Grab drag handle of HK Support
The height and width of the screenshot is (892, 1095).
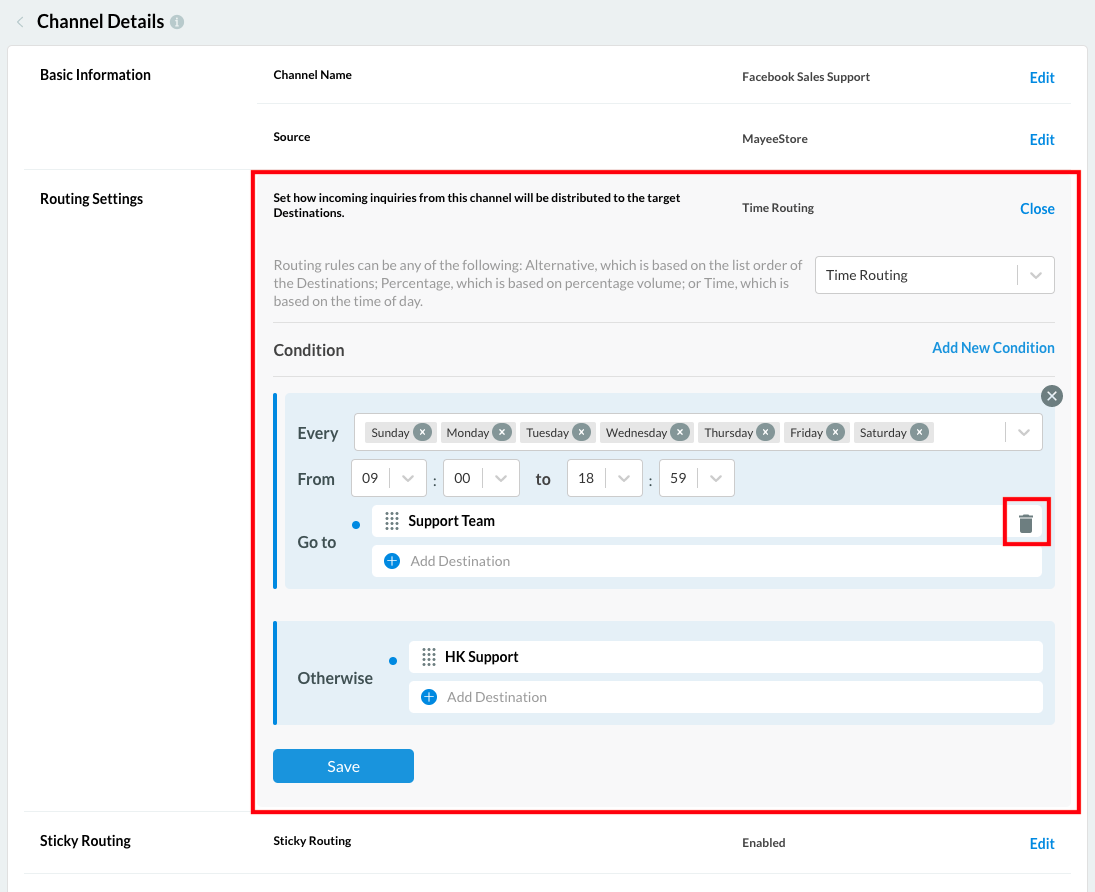(x=429, y=657)
